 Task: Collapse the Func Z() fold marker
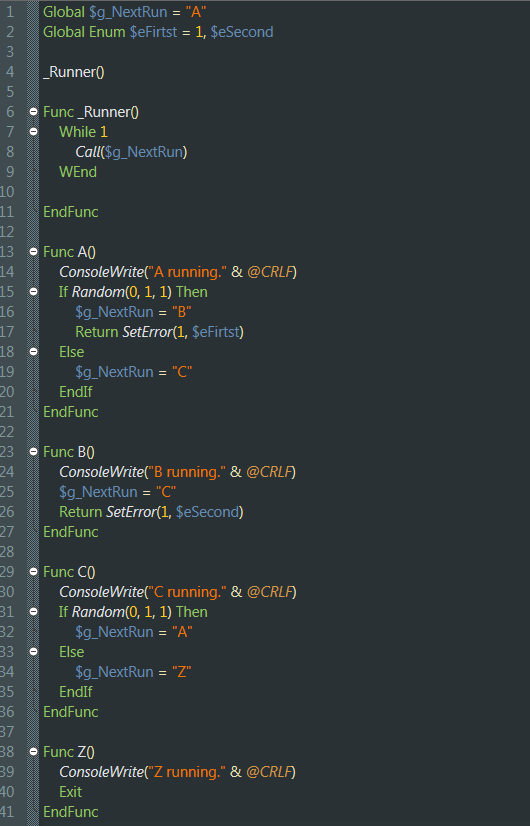[33, 752]
